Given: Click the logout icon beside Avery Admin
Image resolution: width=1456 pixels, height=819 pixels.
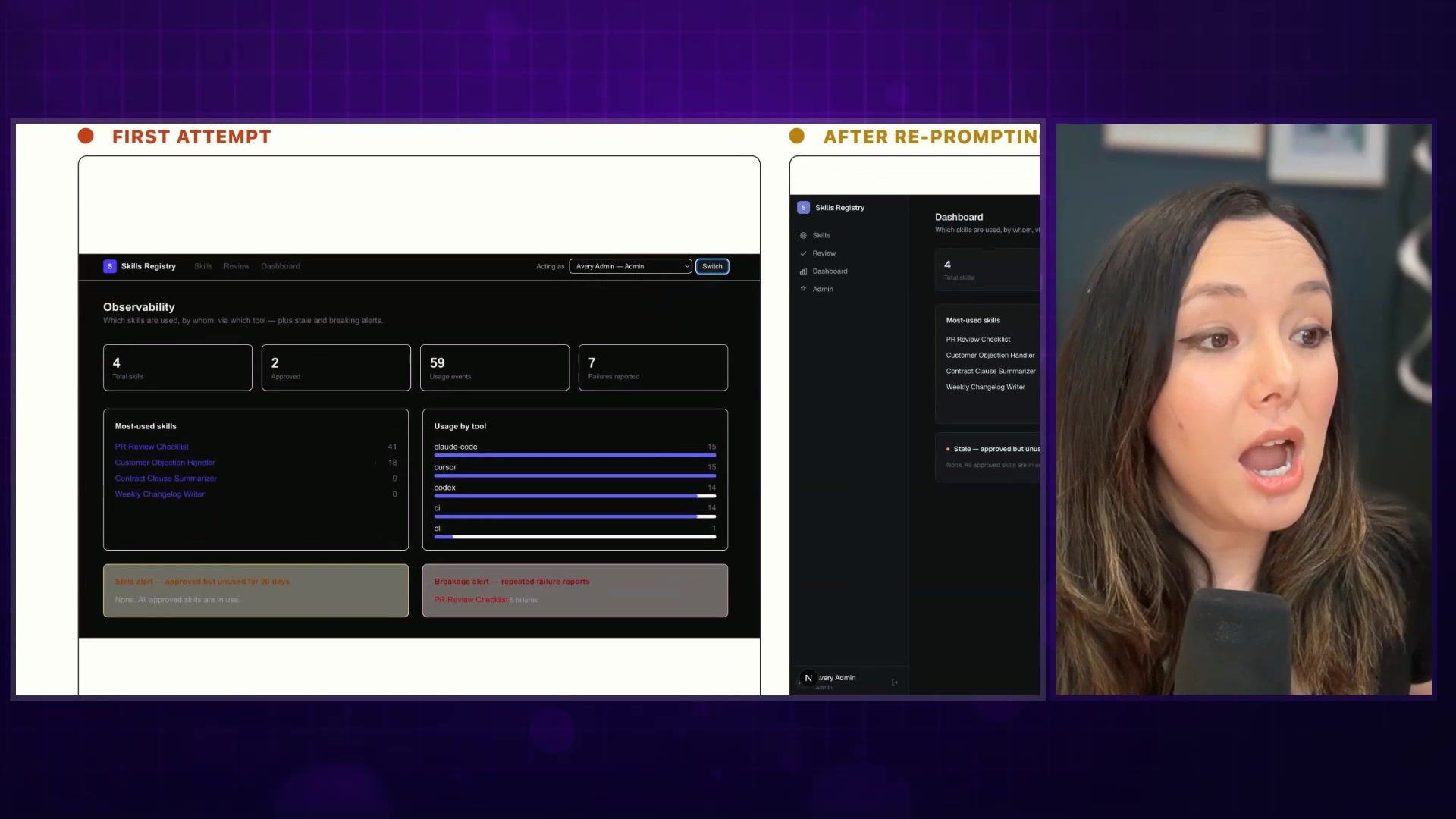Looking at the screenshot, I should pyautogui.click(x=895, y=682).
